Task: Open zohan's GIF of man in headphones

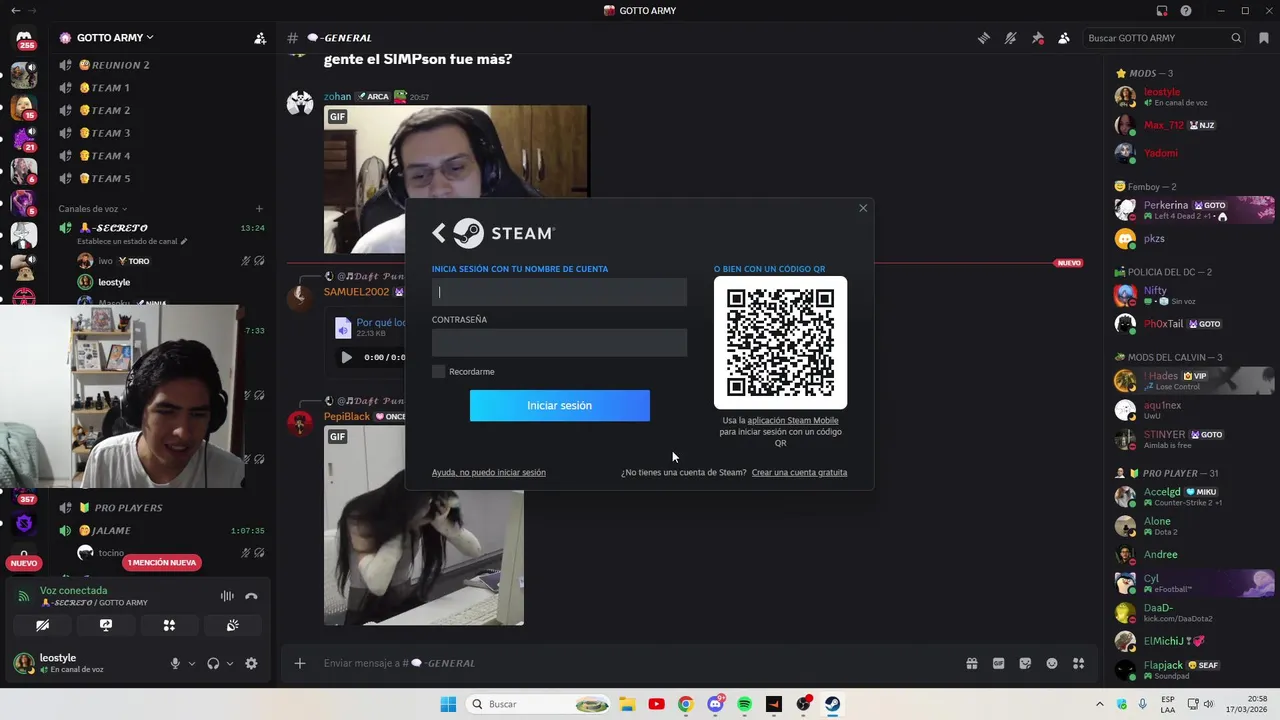Action: (x=457, y=180)
